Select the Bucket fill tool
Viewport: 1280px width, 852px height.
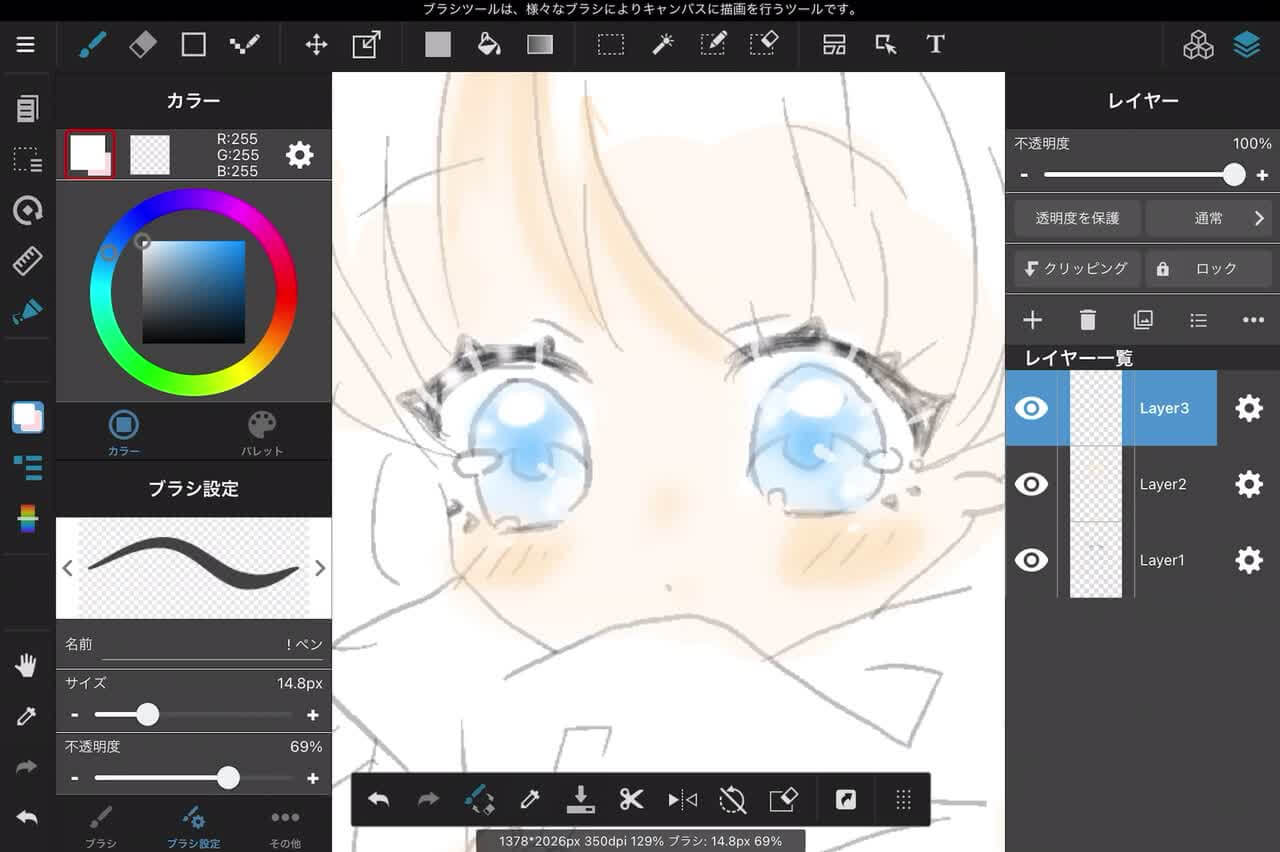pyautogui.click(x=489, y=45)
